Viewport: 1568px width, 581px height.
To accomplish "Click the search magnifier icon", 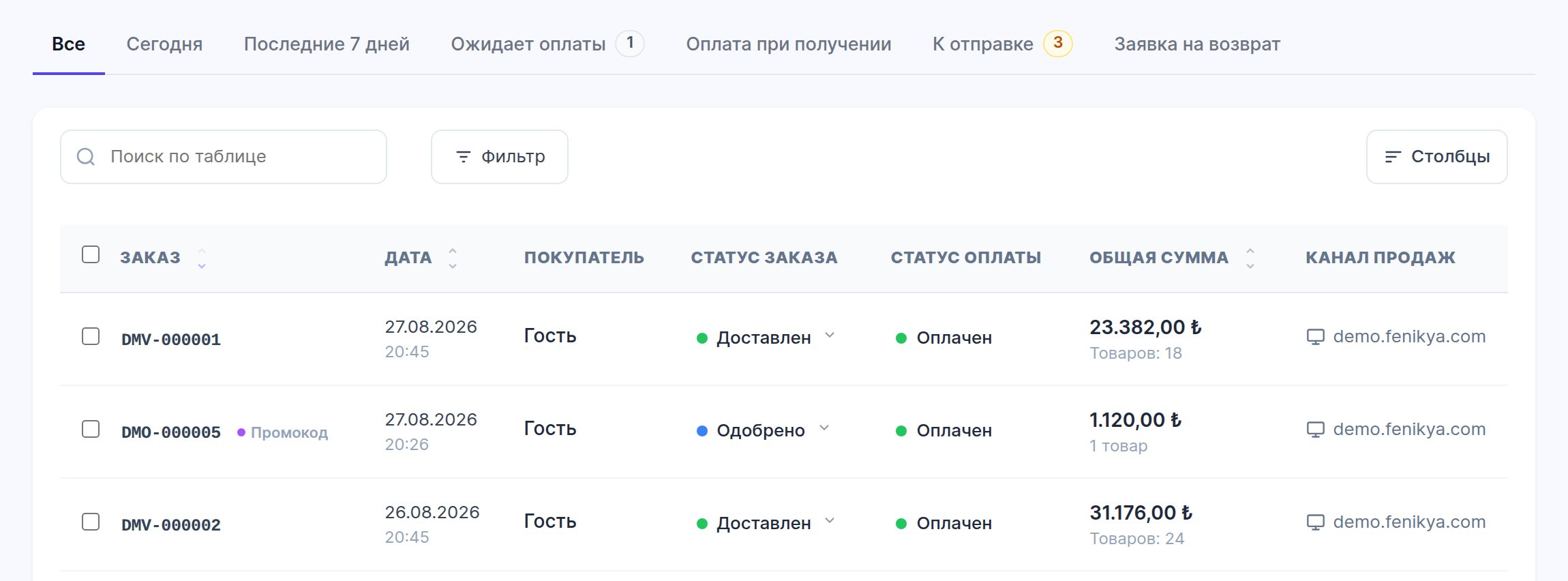I will [86, 157].
